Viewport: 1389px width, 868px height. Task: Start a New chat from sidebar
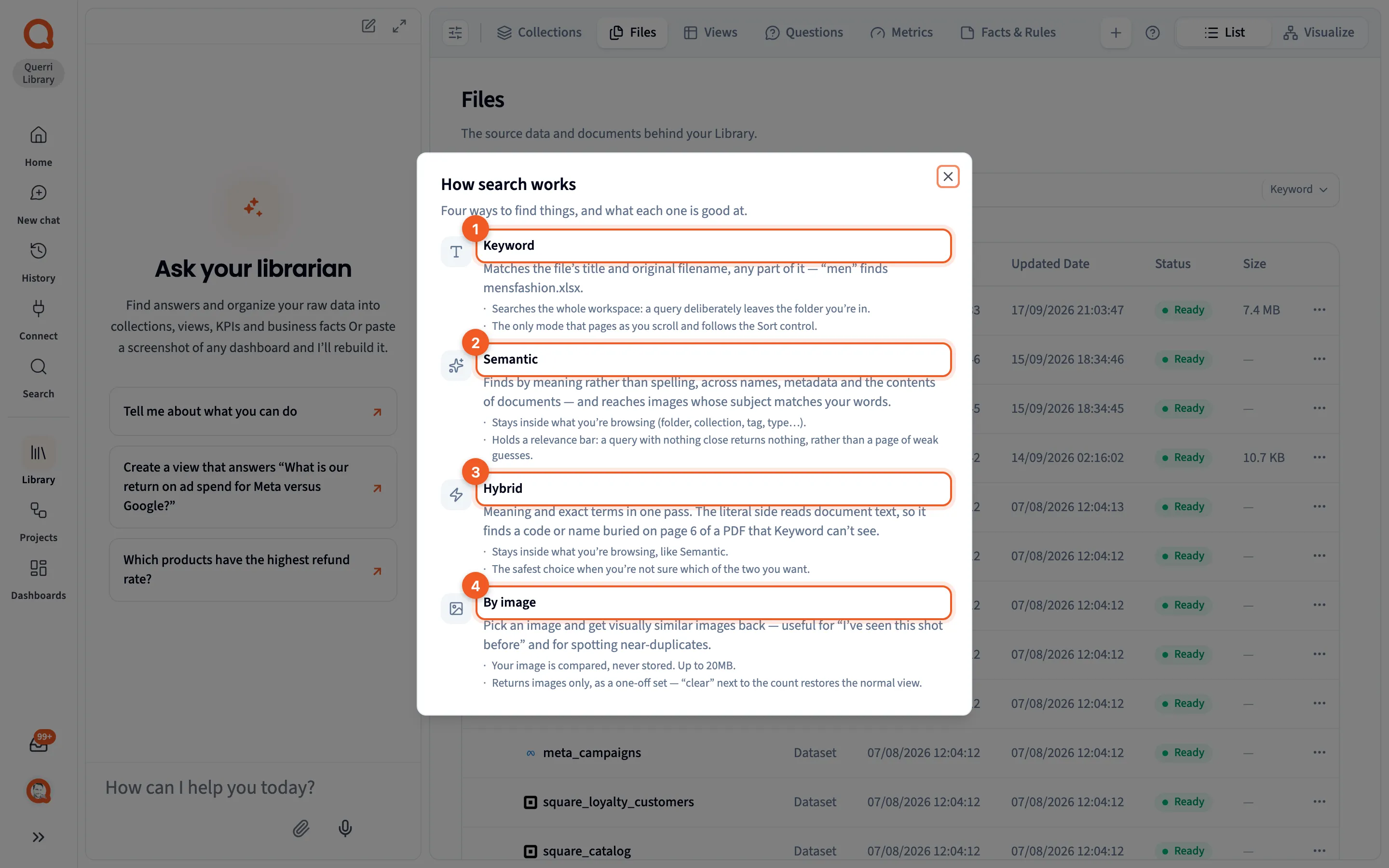coord(39,204)
